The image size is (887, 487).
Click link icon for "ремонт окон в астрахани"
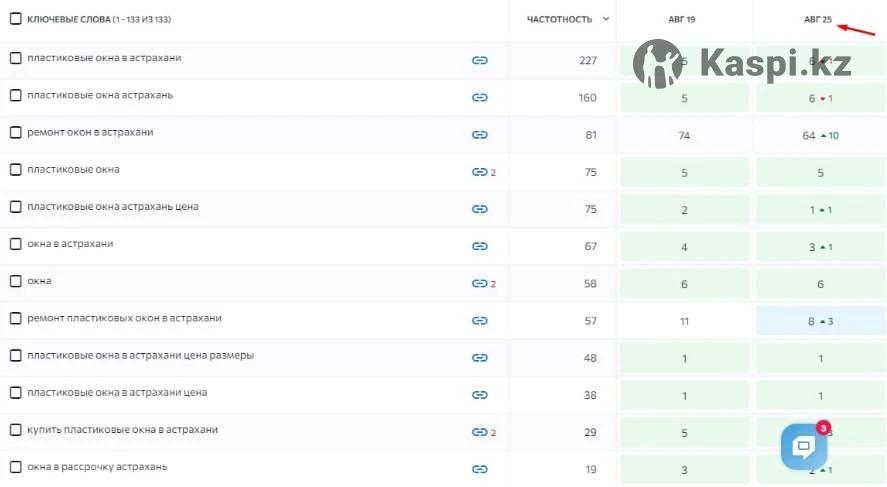(x=479, y=135)
